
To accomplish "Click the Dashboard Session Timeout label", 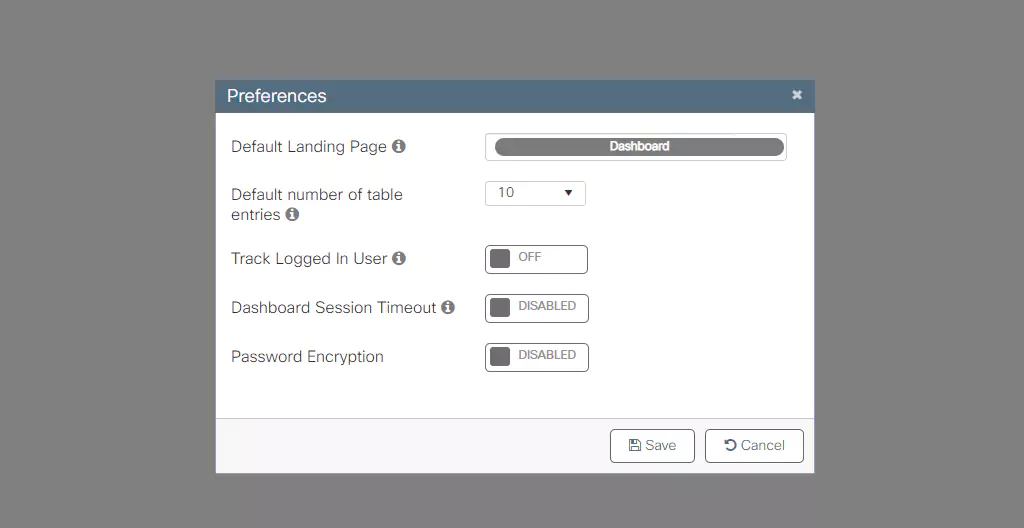I will click(334, 307).
